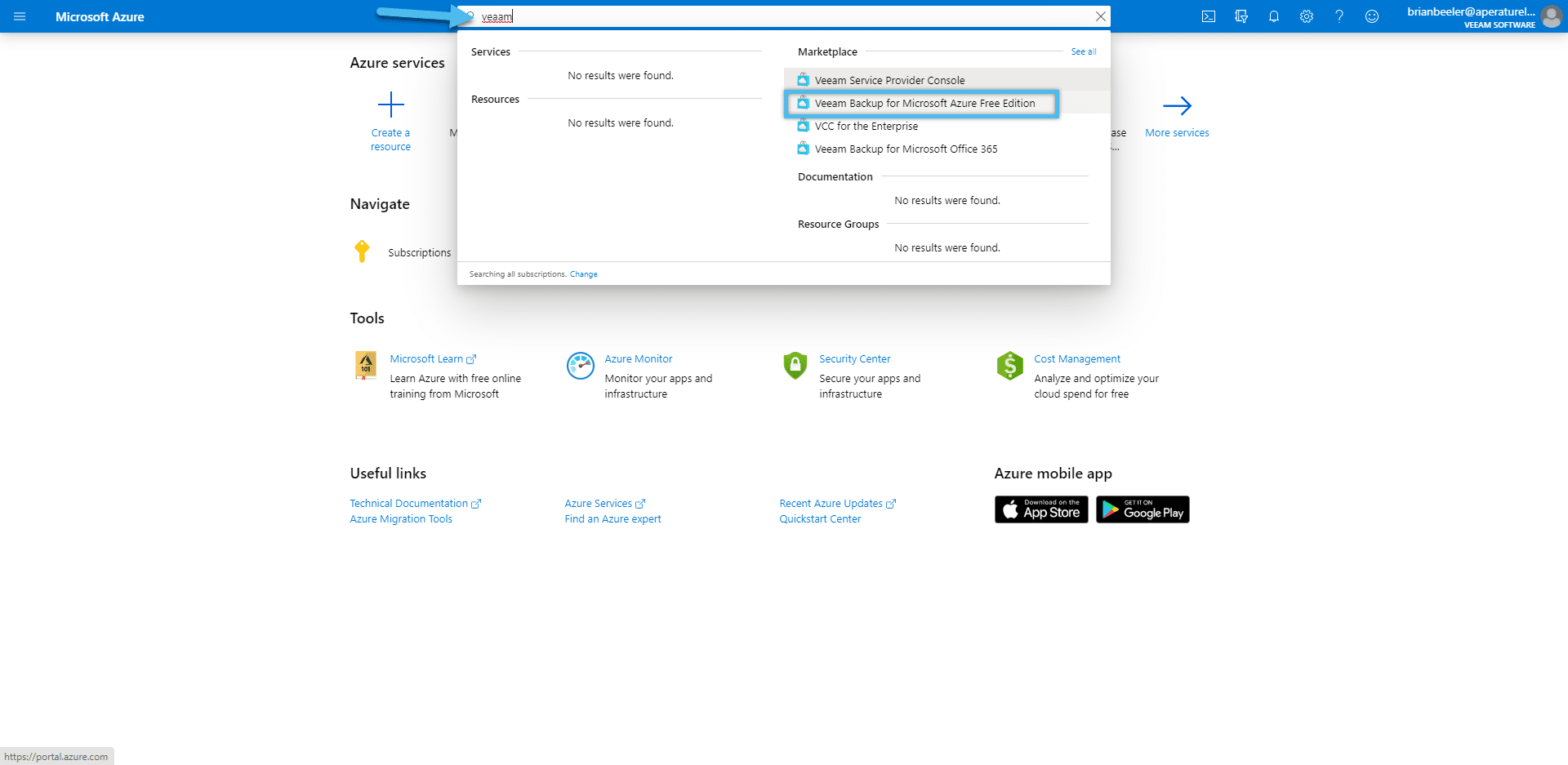The height and width of the screenshot is (765, 1568).
Task: Open Cost Management link
Action: point(1077,358)
